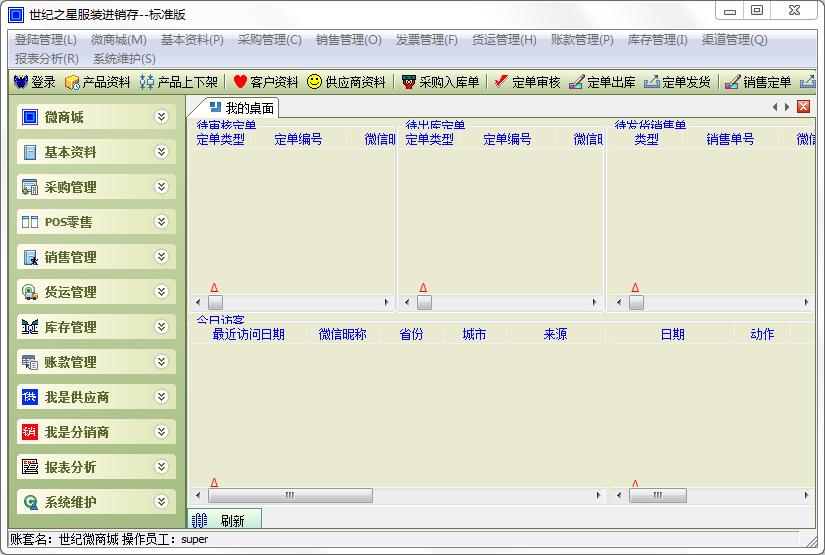Expand the 微商城 panel chevron
Image resolution: width=825 pixels, height=555 pixels.
point(162,116)
